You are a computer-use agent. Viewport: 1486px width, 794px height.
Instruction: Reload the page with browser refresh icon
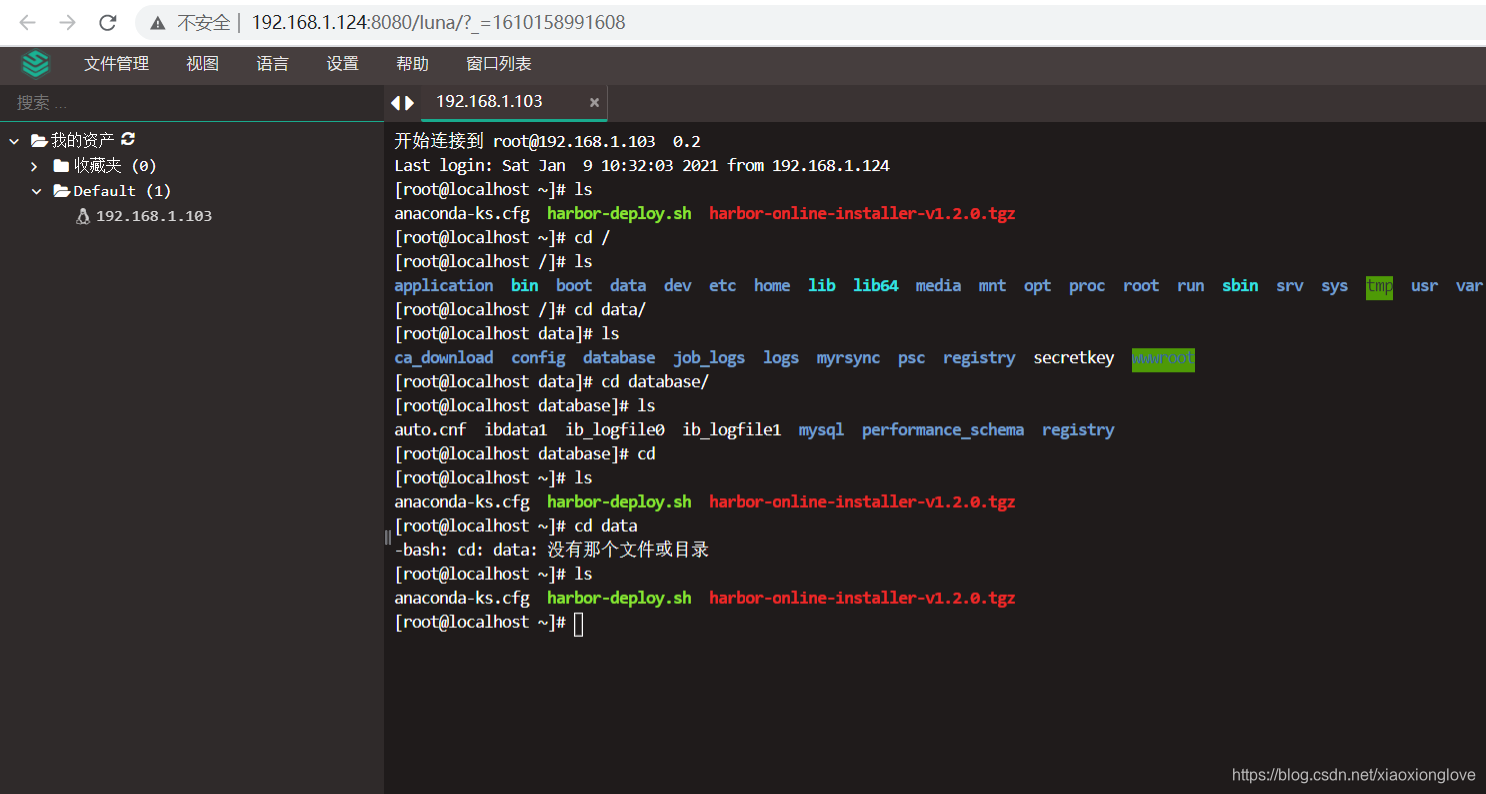pyautogui.click(x=107, y=22)
